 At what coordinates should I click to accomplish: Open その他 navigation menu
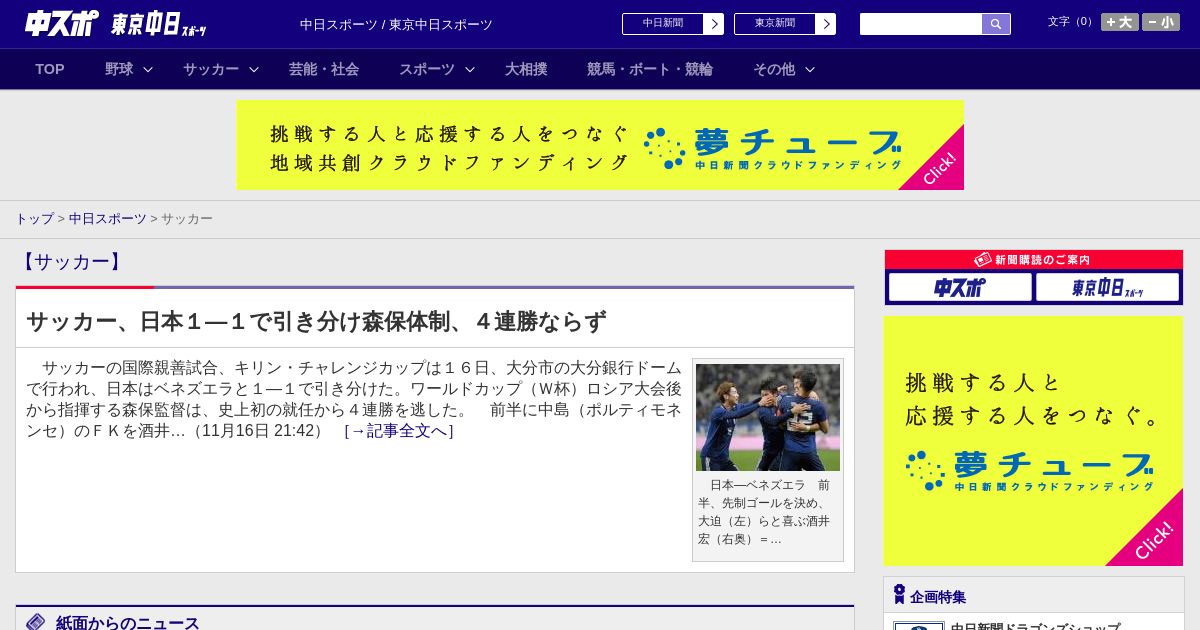pyautogui.click(x=774, y=69)
